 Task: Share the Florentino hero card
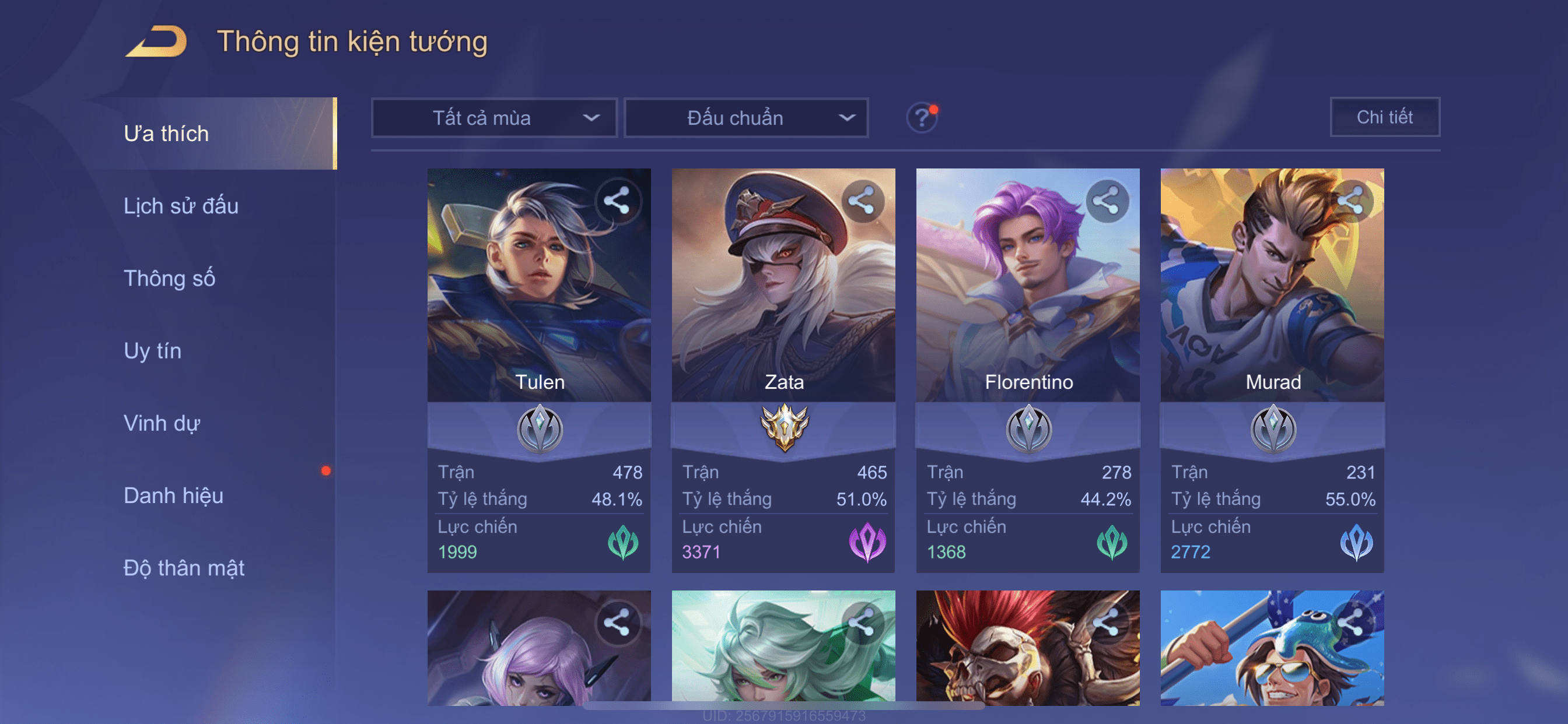(1106, 201)
